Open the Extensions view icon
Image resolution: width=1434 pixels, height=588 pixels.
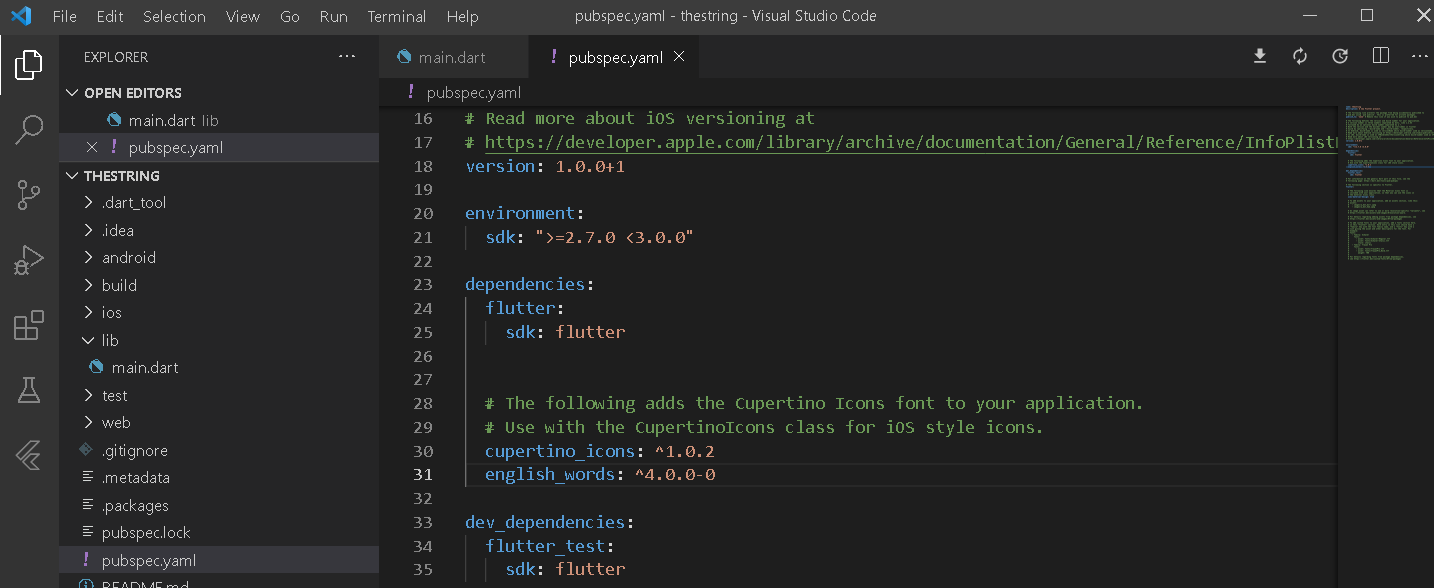(x=29, y=326)
